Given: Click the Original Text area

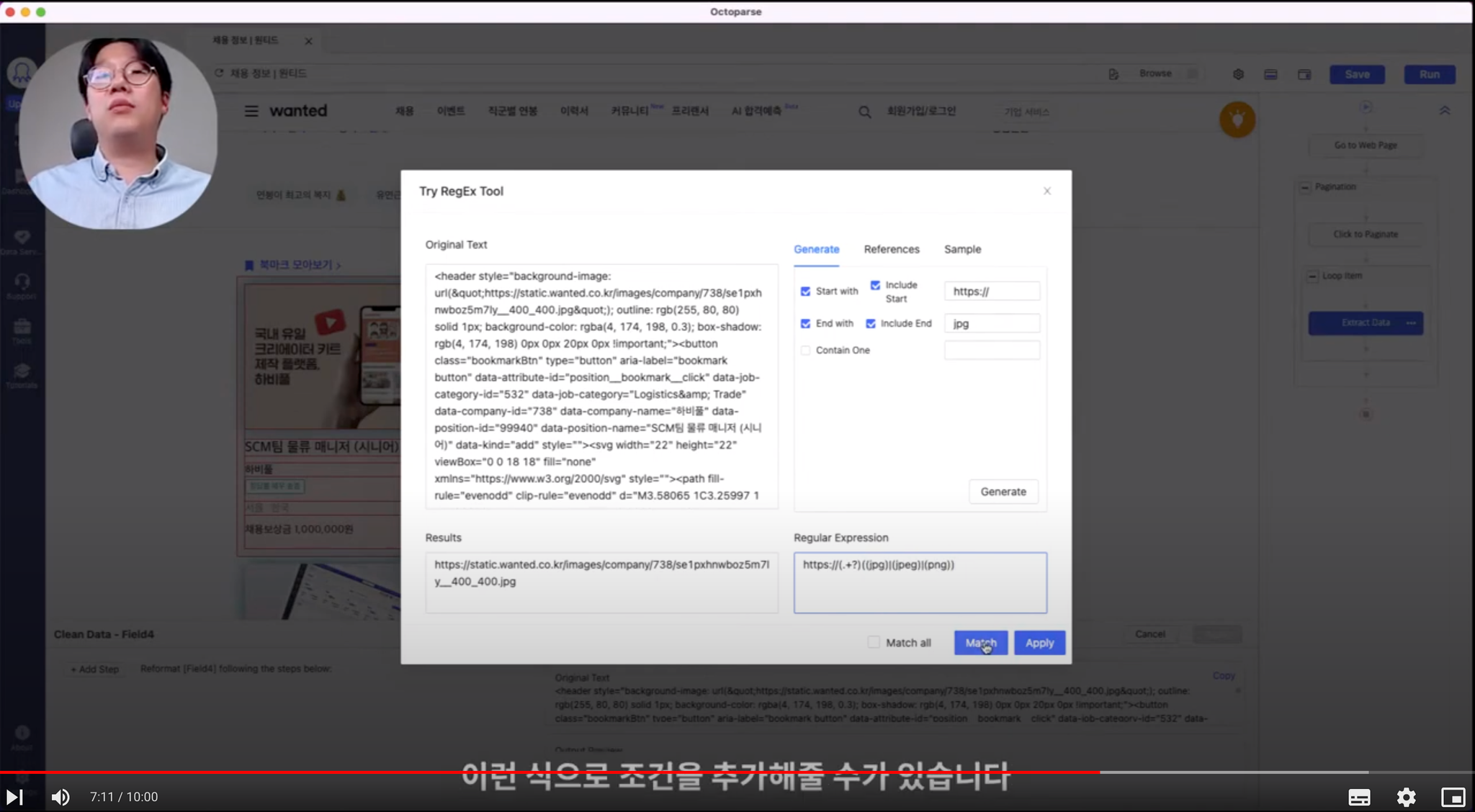Looking at the screenshot, I should click(601, 387).
